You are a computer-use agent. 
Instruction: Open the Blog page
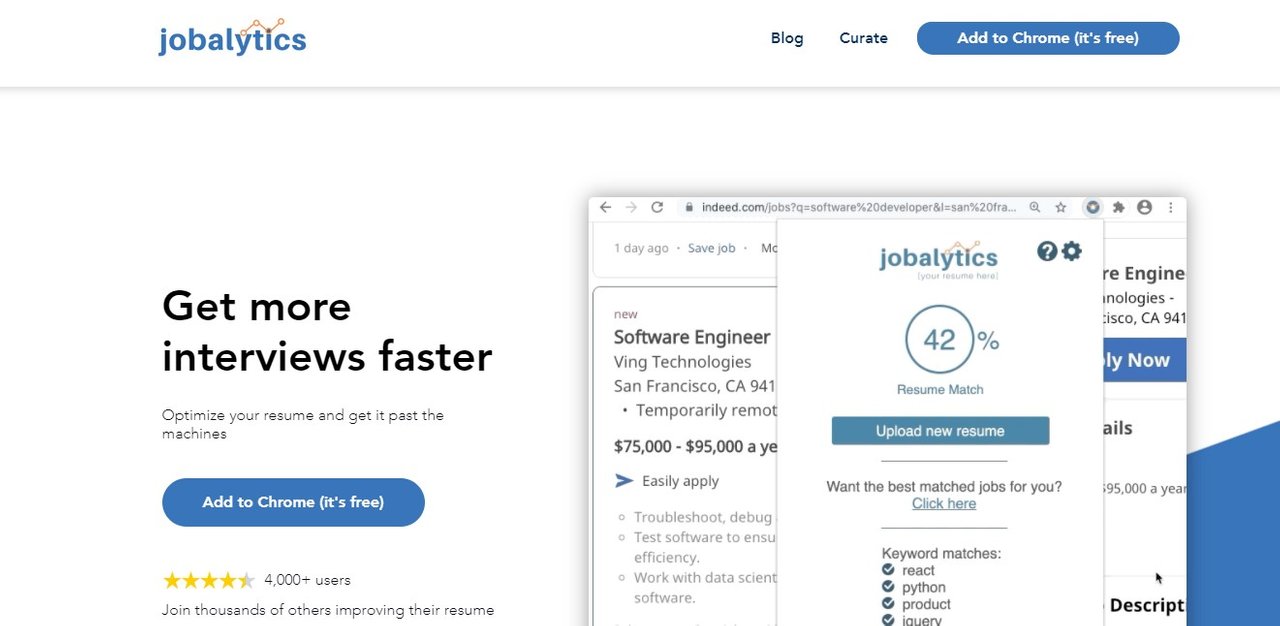coord(787,38)
